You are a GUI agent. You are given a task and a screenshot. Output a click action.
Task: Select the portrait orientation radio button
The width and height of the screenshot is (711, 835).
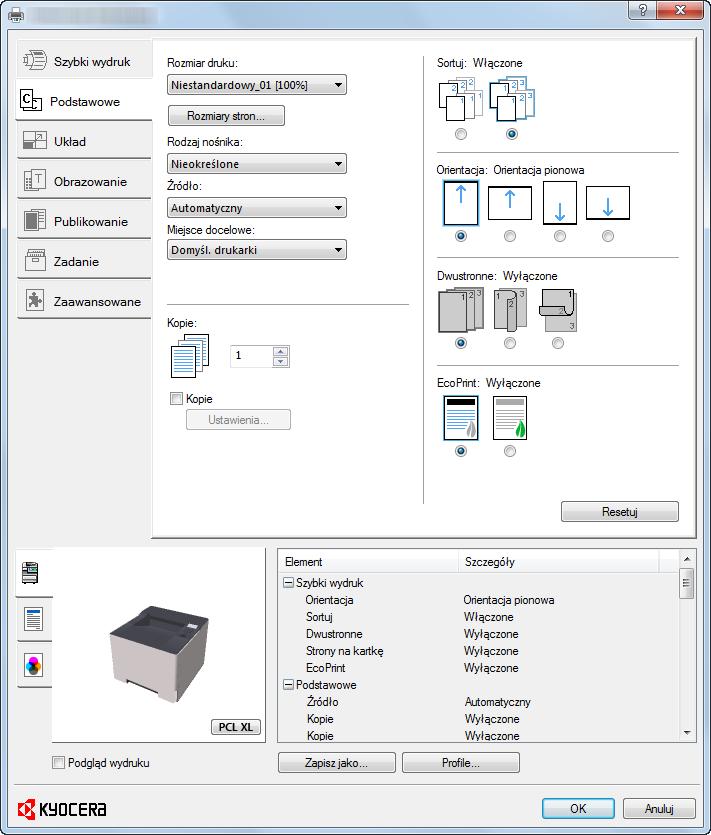pos(461,236)
